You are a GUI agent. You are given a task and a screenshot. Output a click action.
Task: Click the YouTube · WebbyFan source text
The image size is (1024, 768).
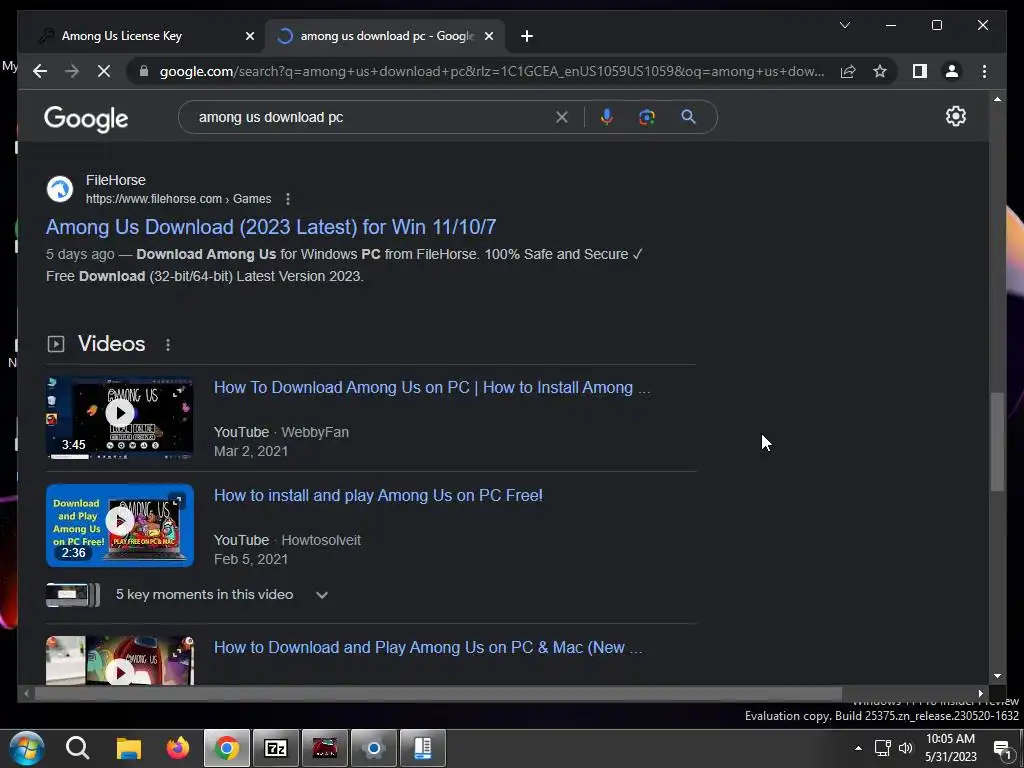coord(281,432)
